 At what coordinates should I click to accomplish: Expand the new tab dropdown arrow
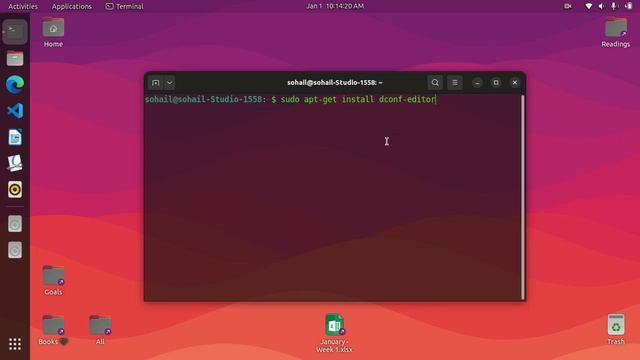[169, 83]
